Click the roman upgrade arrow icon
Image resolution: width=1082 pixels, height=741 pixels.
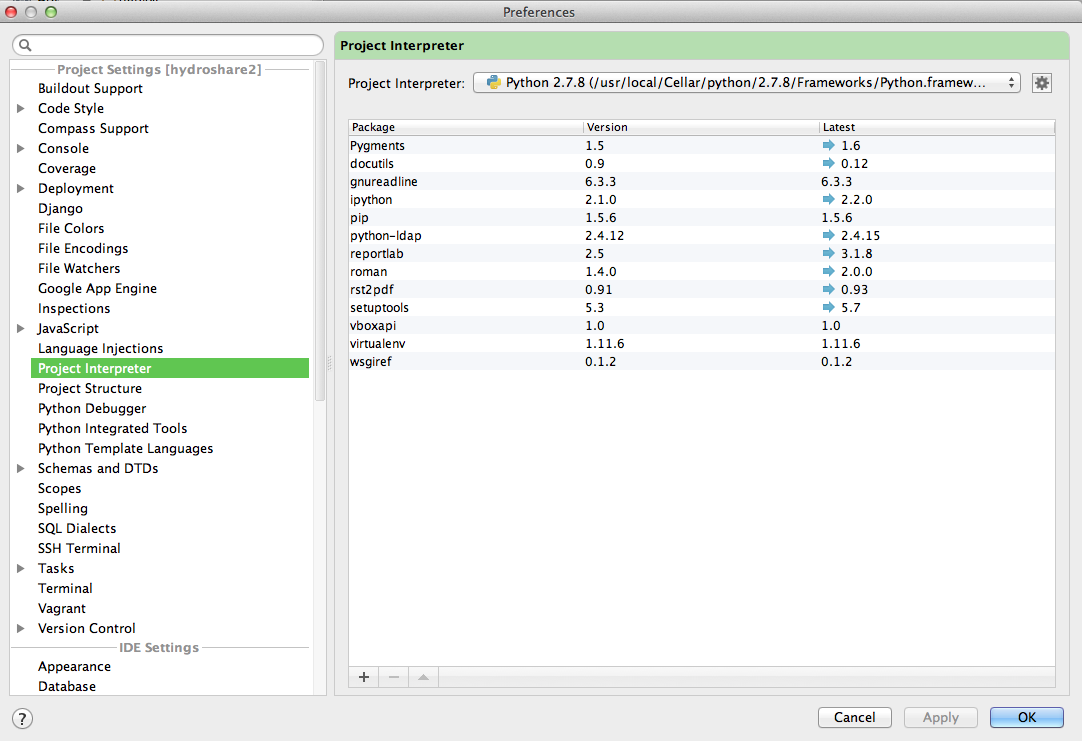coord(828,271)
